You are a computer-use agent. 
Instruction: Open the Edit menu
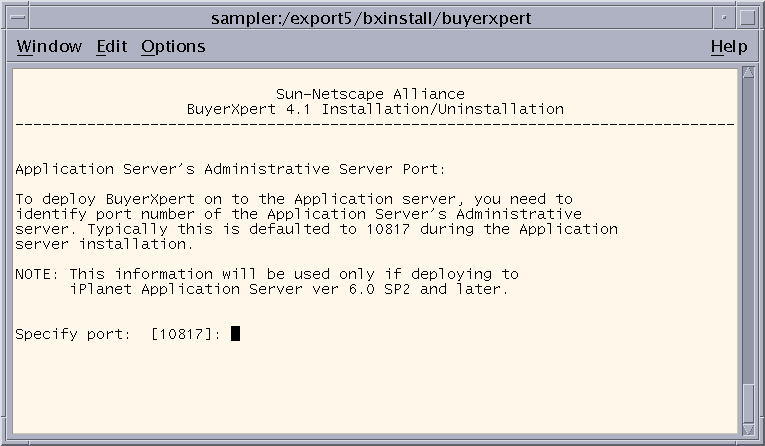tap(112, 46)
